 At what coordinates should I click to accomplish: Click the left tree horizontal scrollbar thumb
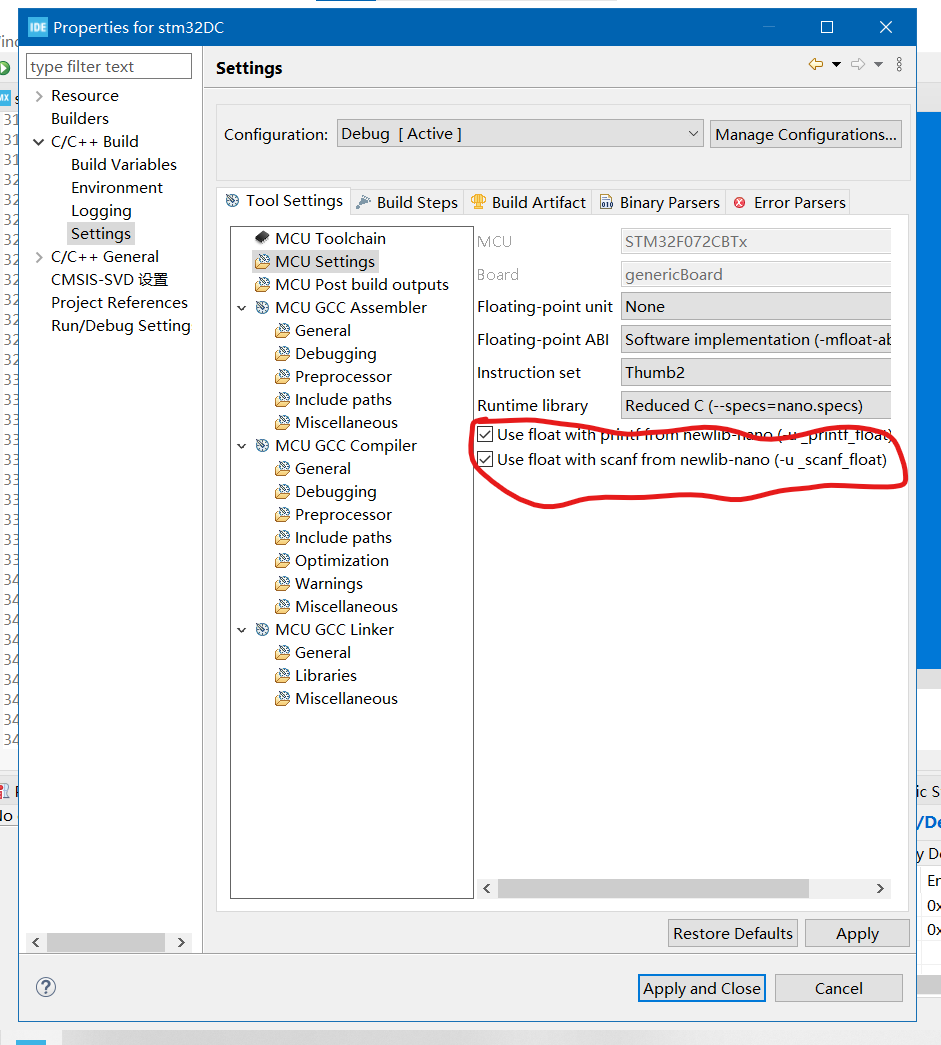[105, 942]
